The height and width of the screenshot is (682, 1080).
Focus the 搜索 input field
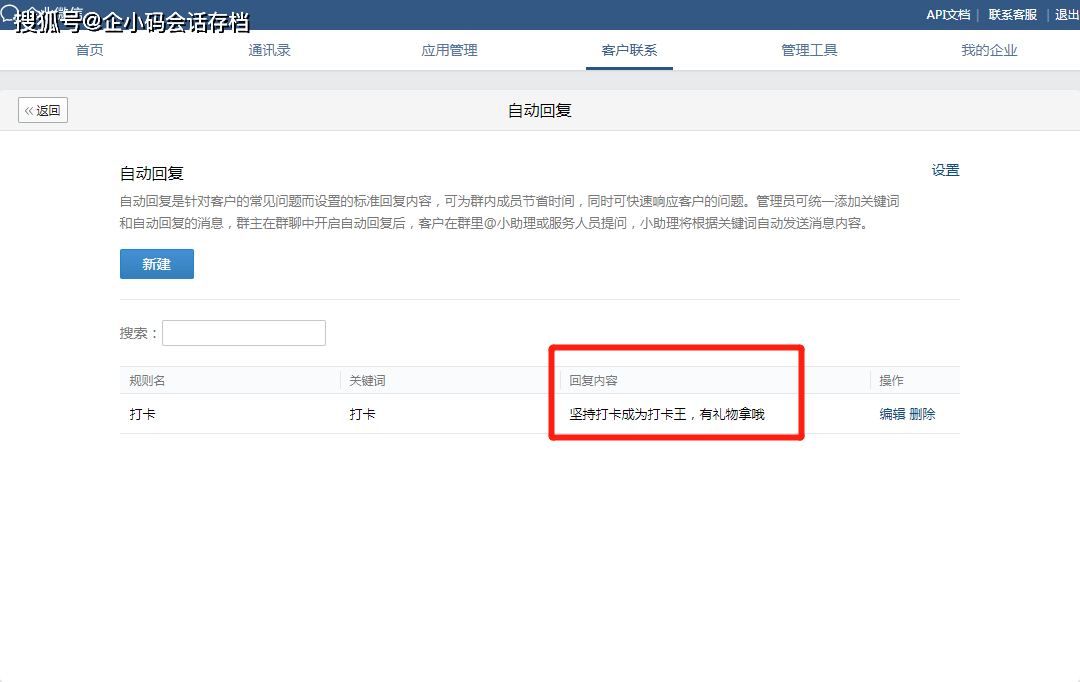coord(244,333)
